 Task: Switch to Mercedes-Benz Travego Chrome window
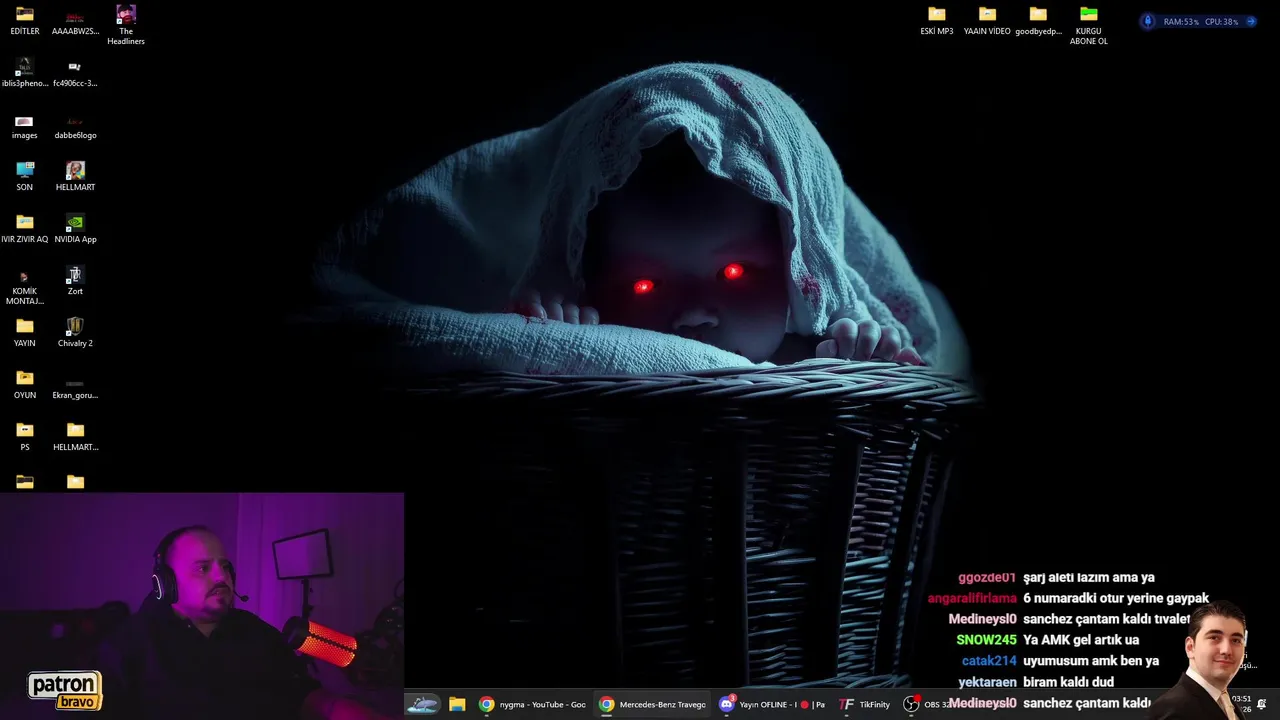652,704
